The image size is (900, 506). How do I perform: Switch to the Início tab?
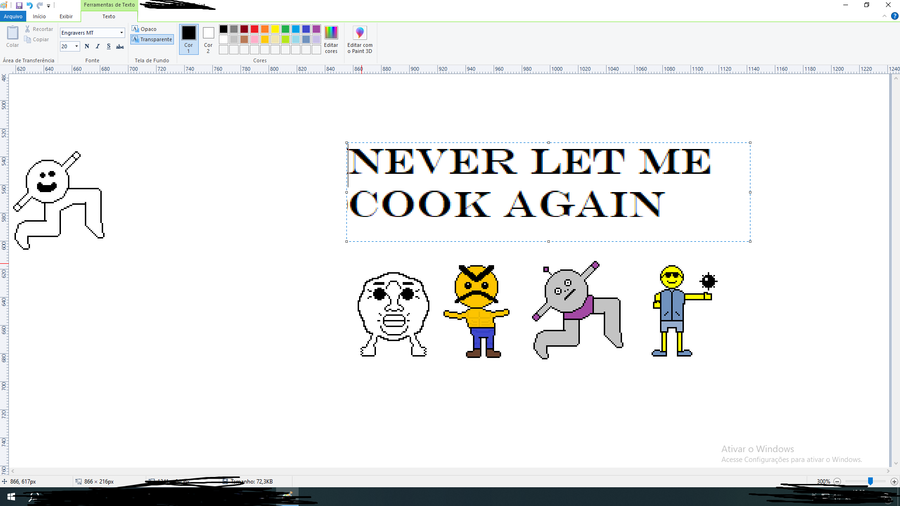point(39,16)
